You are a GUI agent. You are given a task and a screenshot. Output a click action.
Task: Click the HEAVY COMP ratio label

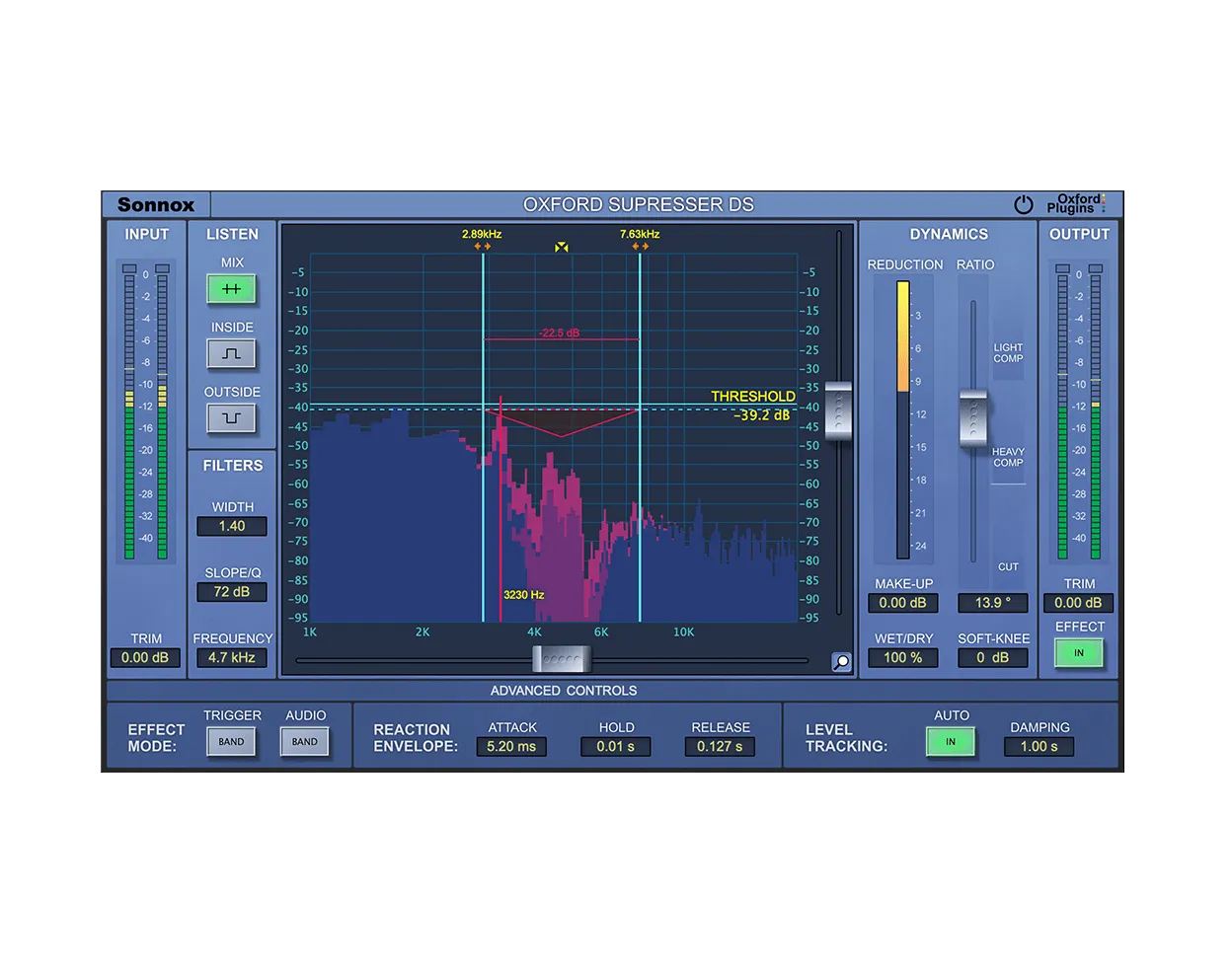click(1008, 458)
